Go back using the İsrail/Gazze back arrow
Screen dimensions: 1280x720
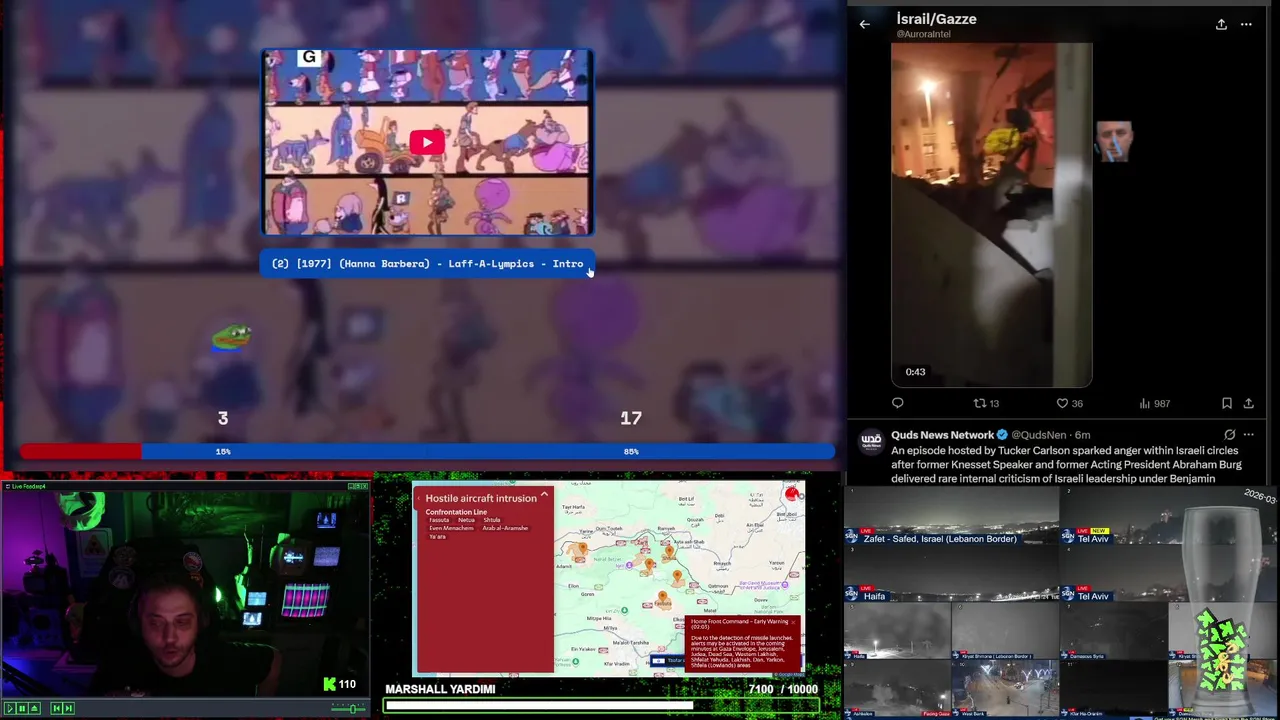865,24
